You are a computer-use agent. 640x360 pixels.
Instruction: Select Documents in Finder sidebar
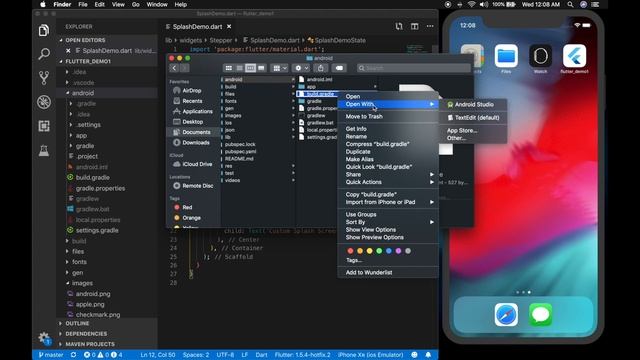point(196,132)
